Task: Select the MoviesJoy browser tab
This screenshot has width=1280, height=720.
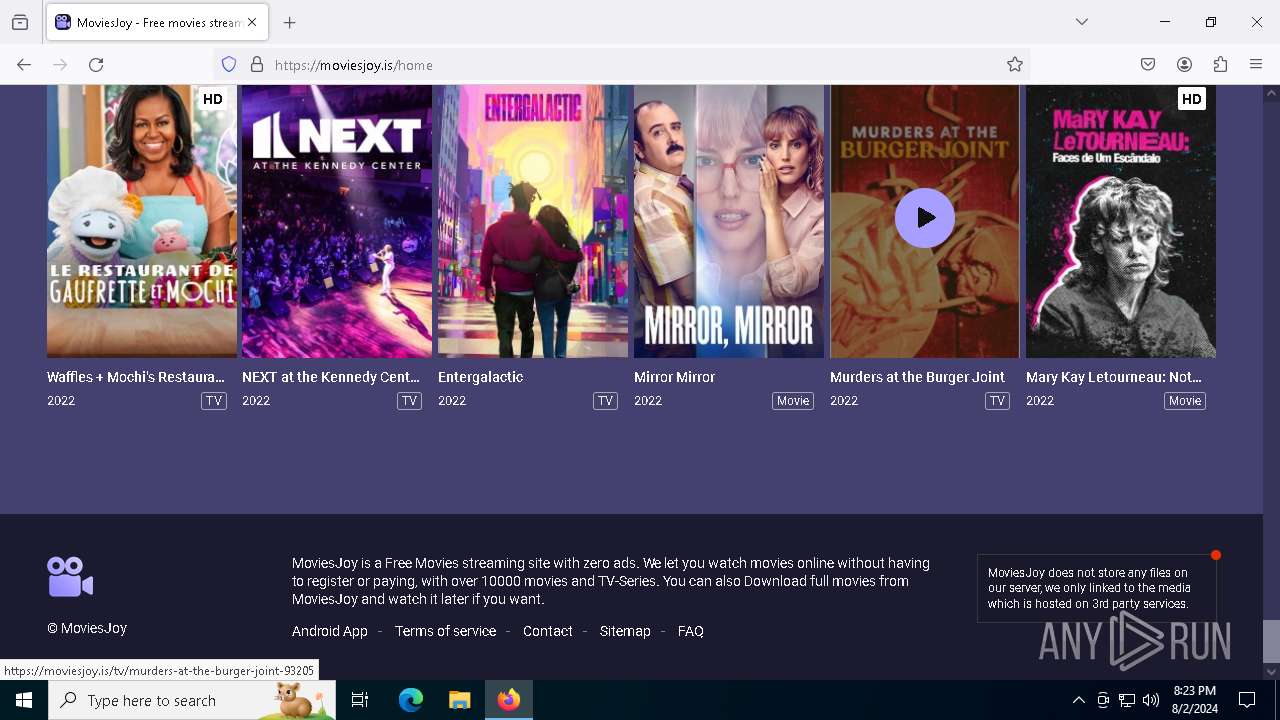Action: [157, 22]
